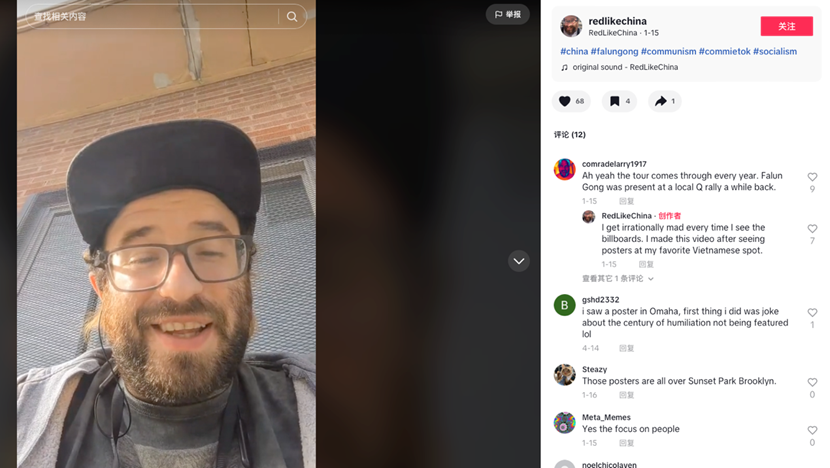Open comradelarry1917's avatar
830x468 pixels.
pos(564,169)
